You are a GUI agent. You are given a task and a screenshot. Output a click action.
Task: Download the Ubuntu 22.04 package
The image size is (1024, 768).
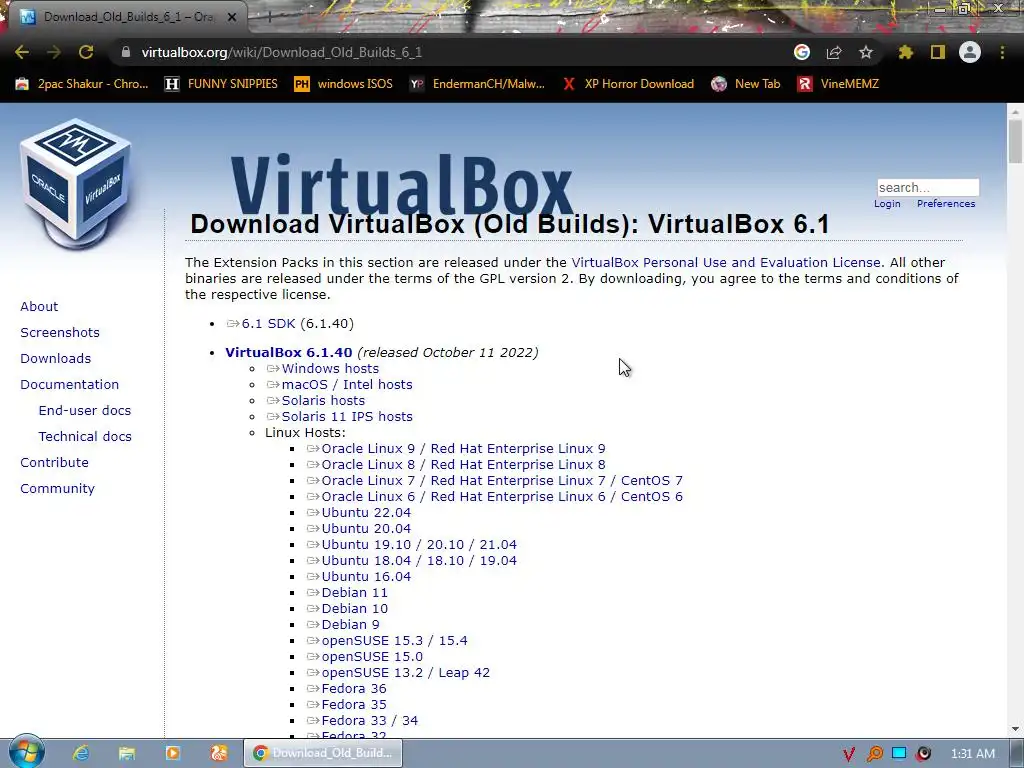click(366, 513)
